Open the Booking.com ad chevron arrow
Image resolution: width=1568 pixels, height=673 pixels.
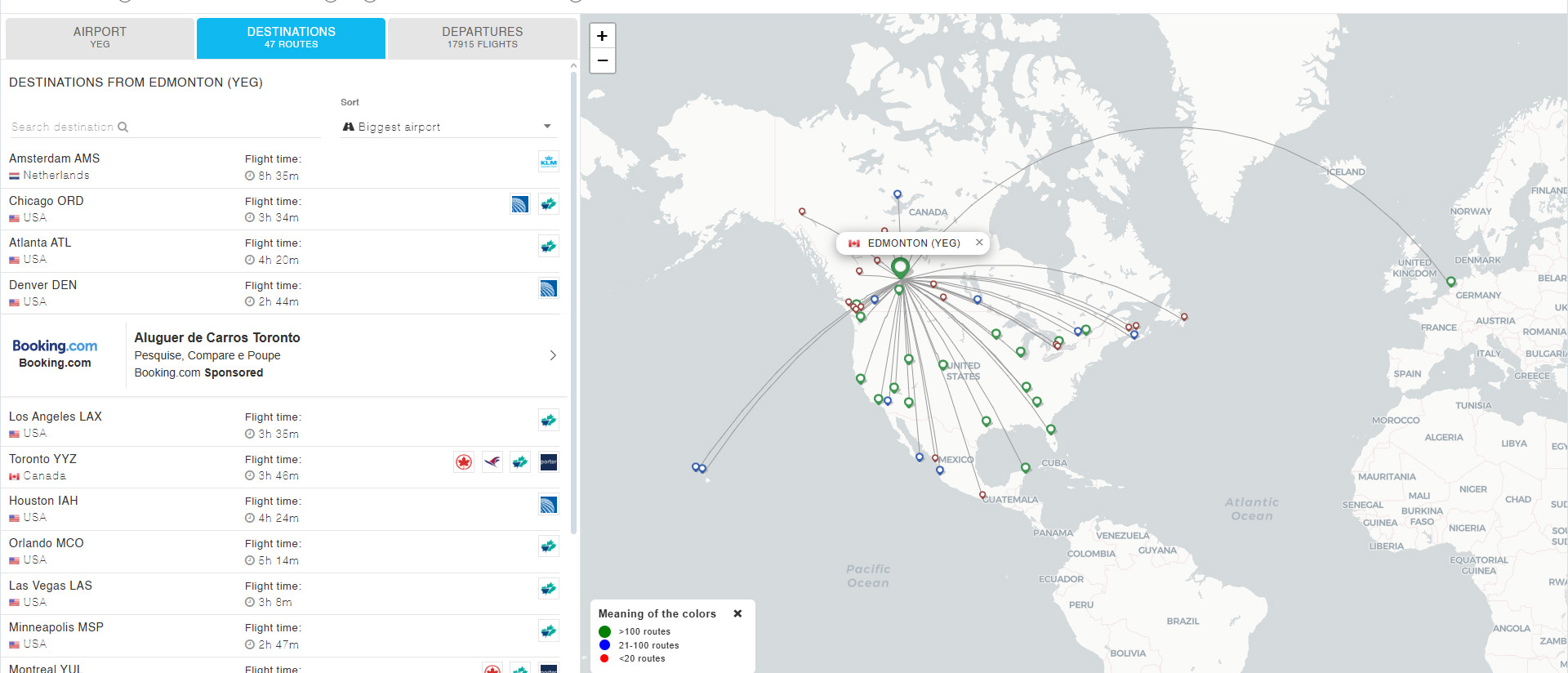(553, 355)
